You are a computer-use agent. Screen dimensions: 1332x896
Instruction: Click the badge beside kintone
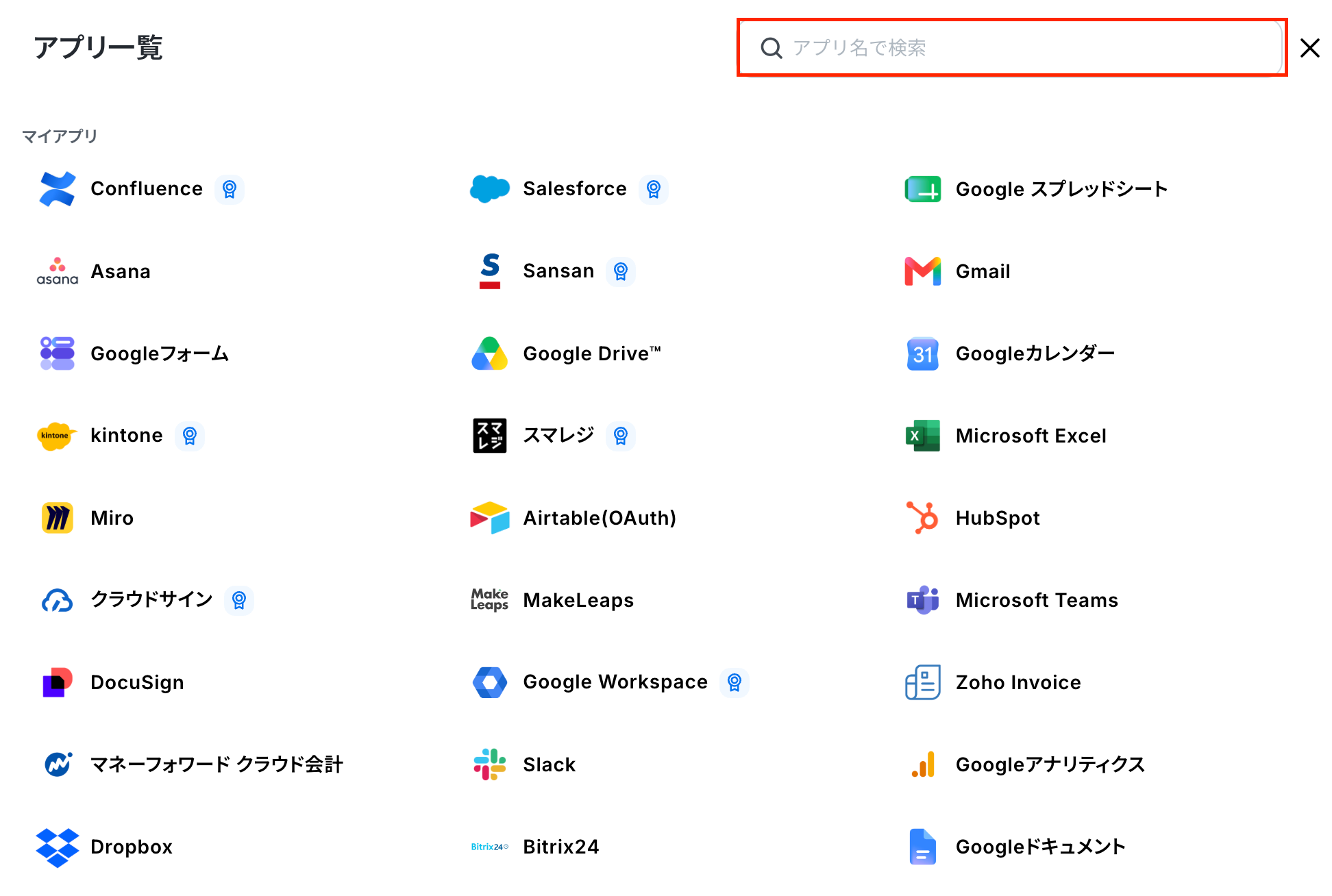[x=190, y=436]
